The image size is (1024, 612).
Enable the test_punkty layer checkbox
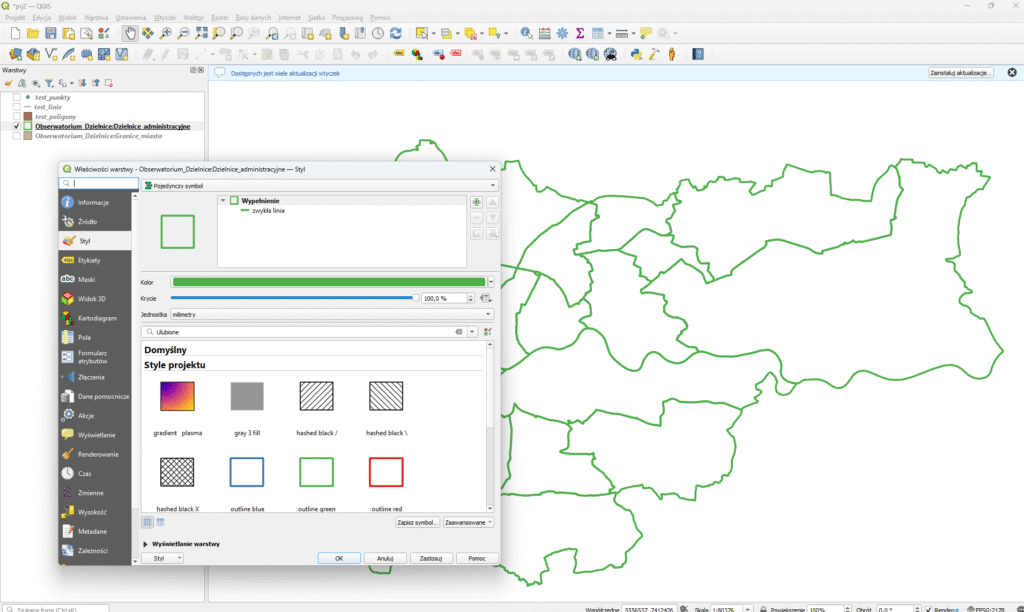click(x=16, y=97)
